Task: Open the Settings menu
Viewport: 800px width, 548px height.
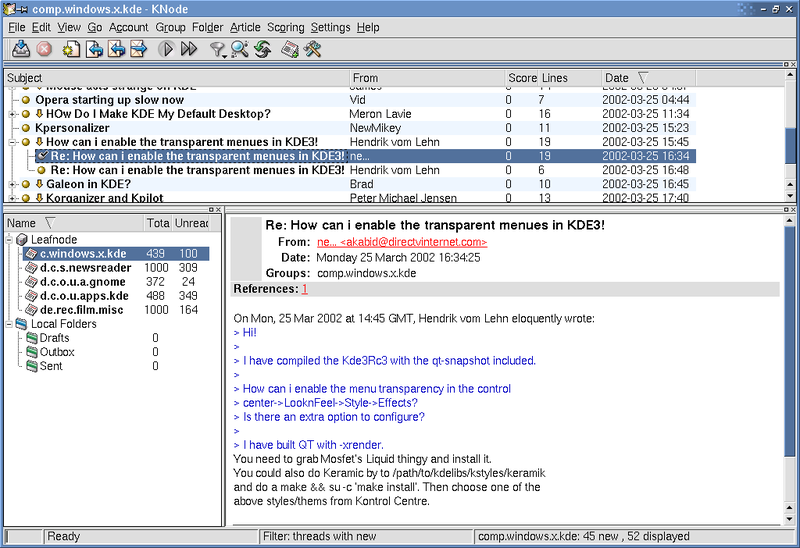Action: point(331,28)
